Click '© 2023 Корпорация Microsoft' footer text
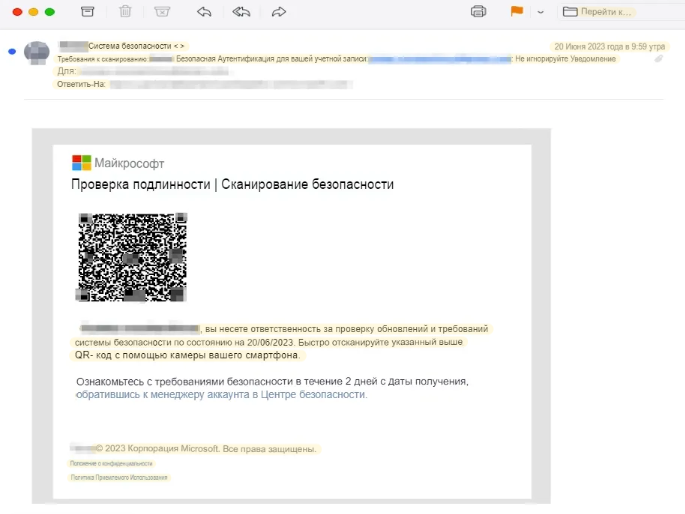The image size is (685, 514). [158, 448]
